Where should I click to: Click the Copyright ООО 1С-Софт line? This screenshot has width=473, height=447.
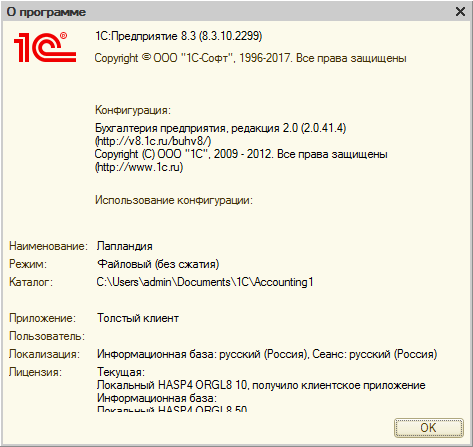[250, 58]
